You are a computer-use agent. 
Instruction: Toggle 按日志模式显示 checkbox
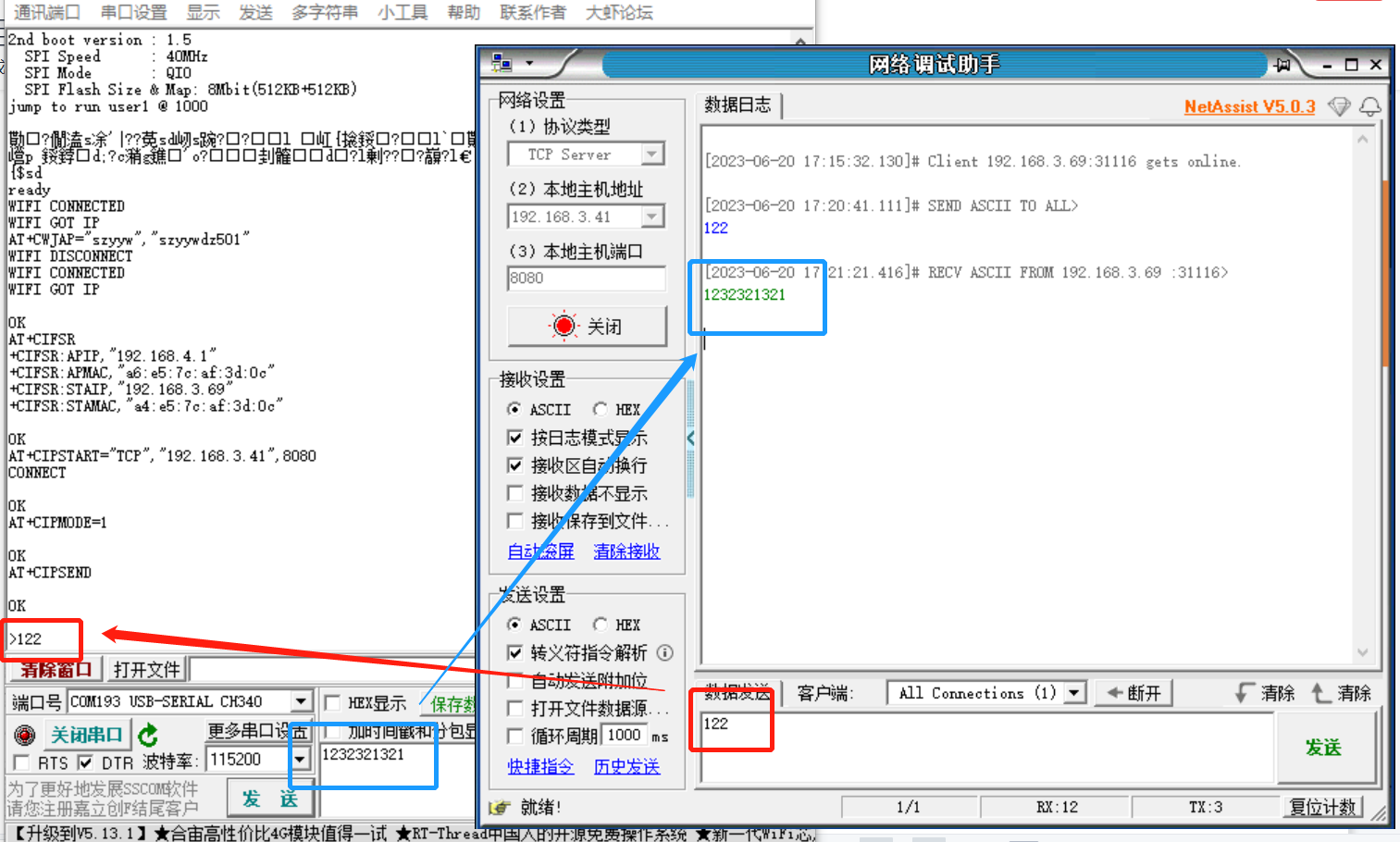(515, 437)
